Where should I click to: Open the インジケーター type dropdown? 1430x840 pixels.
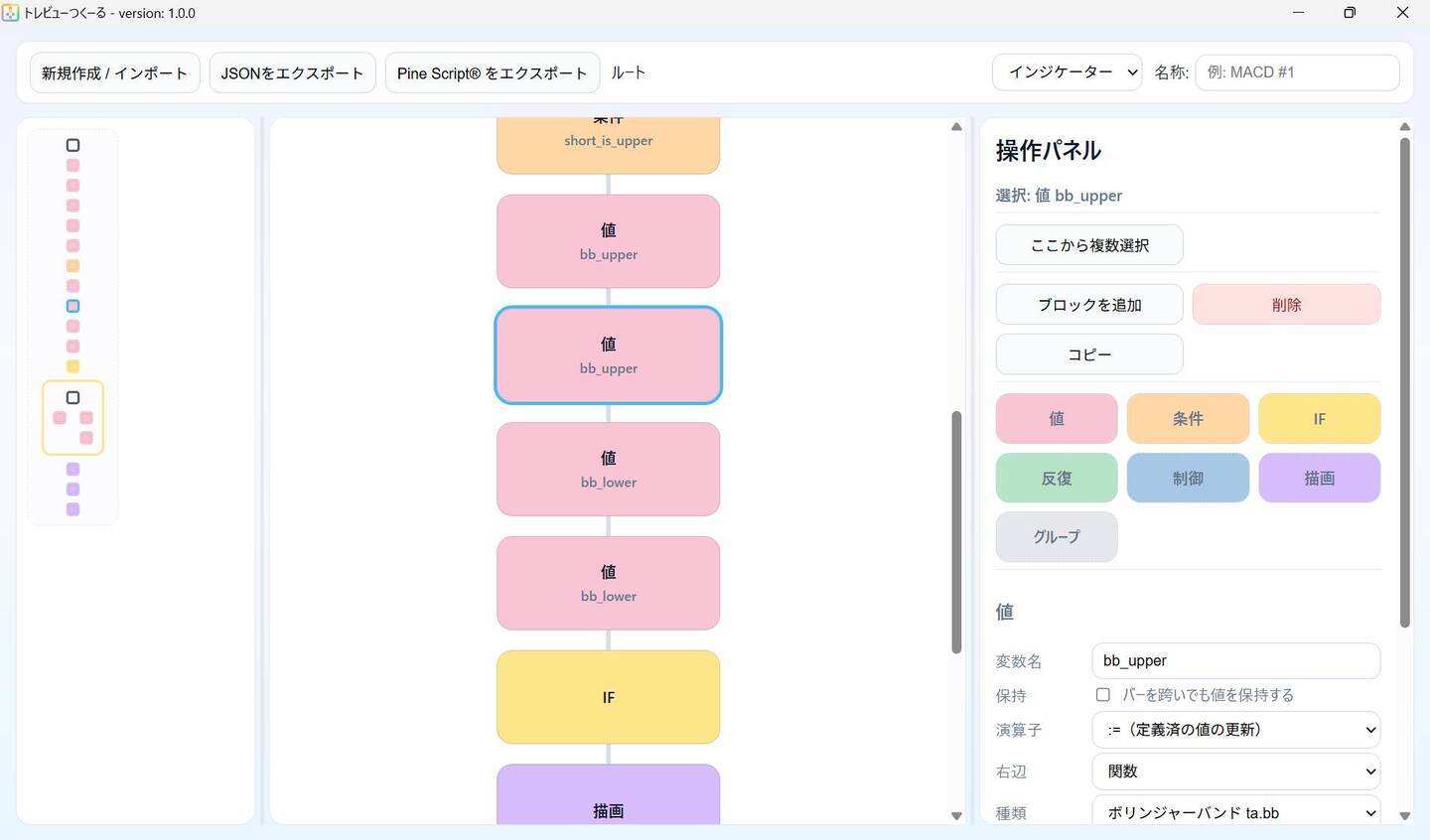tap(1067, 72)
